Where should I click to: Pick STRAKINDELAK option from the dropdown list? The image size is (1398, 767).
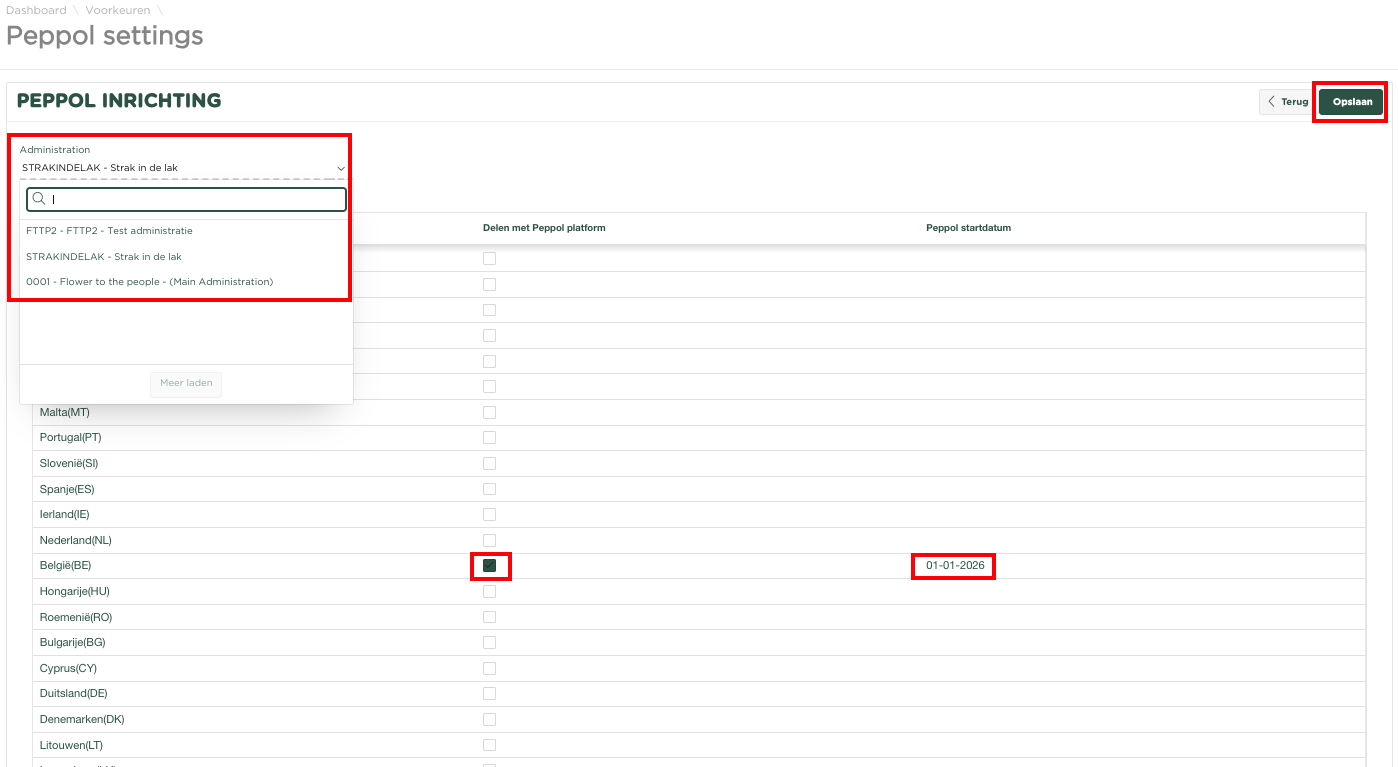pyautogui.click(x=104, y=257)
